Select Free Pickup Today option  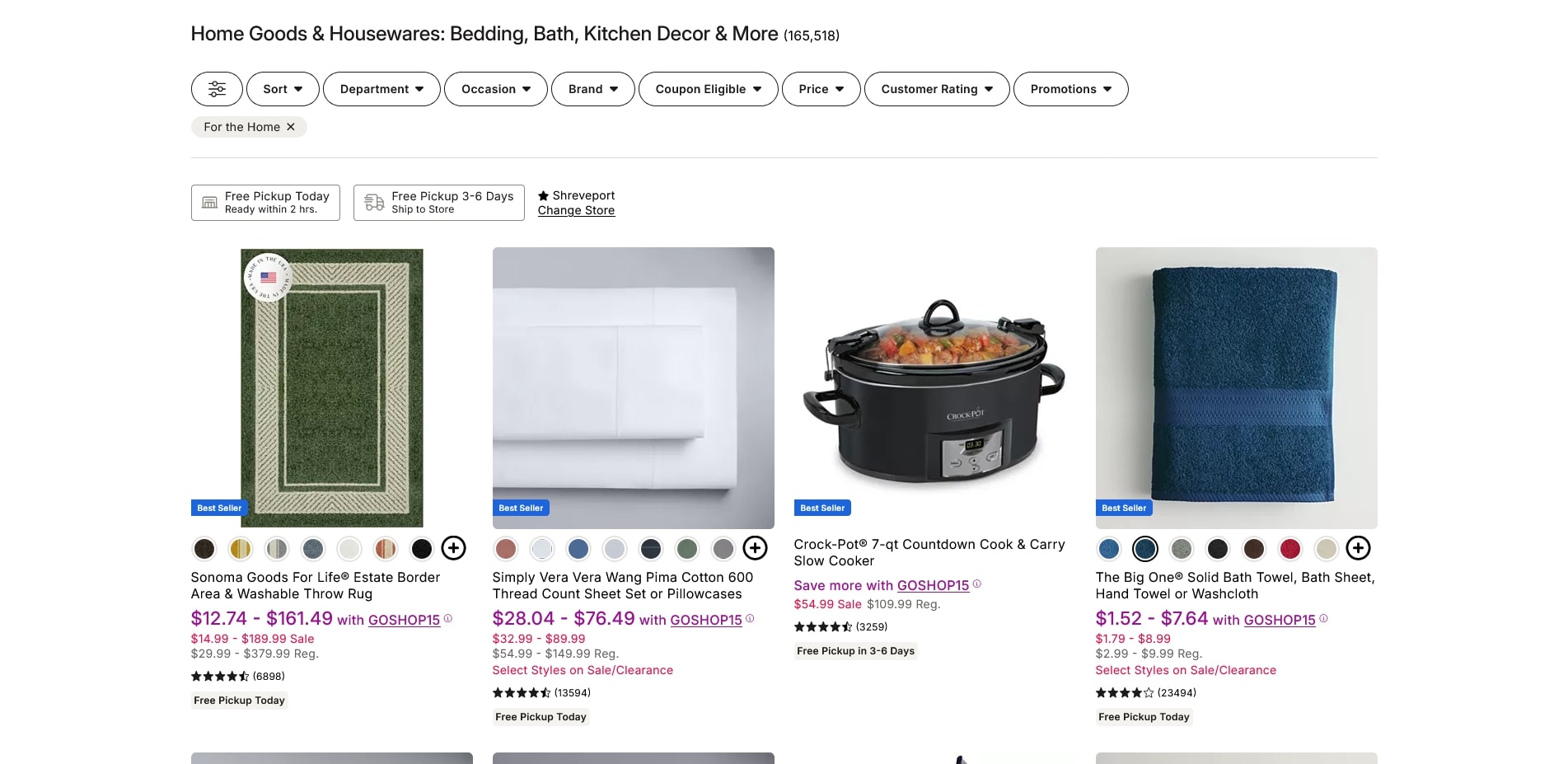click(x=264, y=202)
